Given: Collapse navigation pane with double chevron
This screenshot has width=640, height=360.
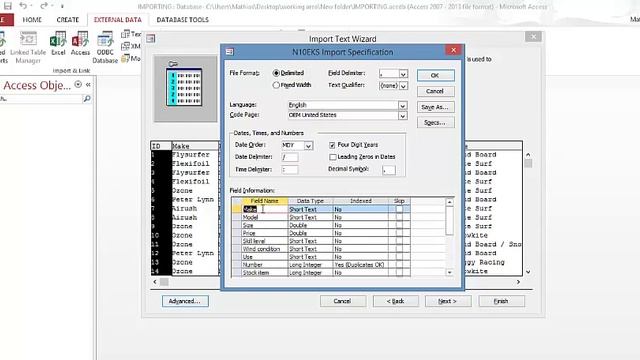Looking at the screenshot, I should tap(88, 84).
